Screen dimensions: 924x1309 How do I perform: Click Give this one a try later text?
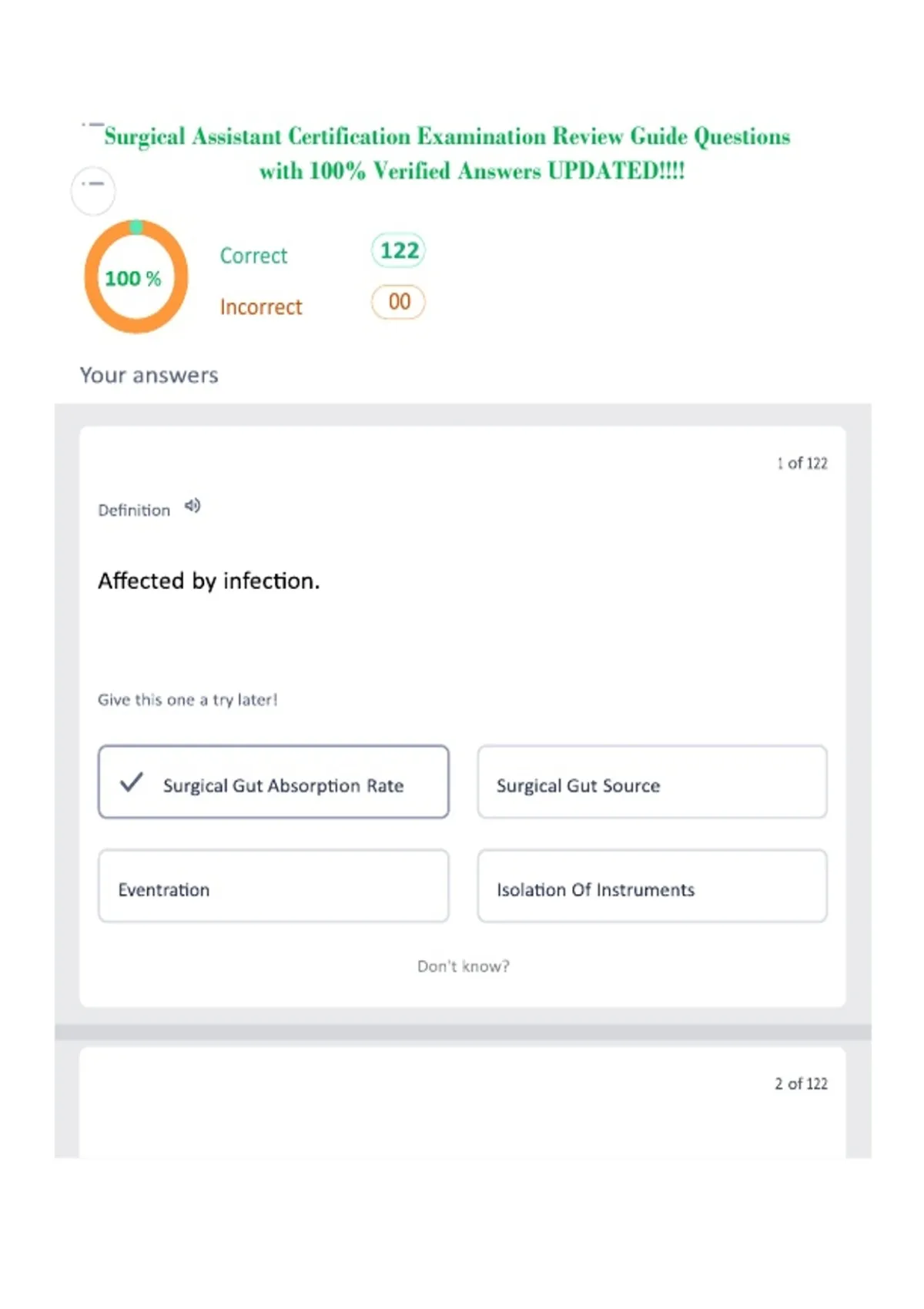pos(187,700)
